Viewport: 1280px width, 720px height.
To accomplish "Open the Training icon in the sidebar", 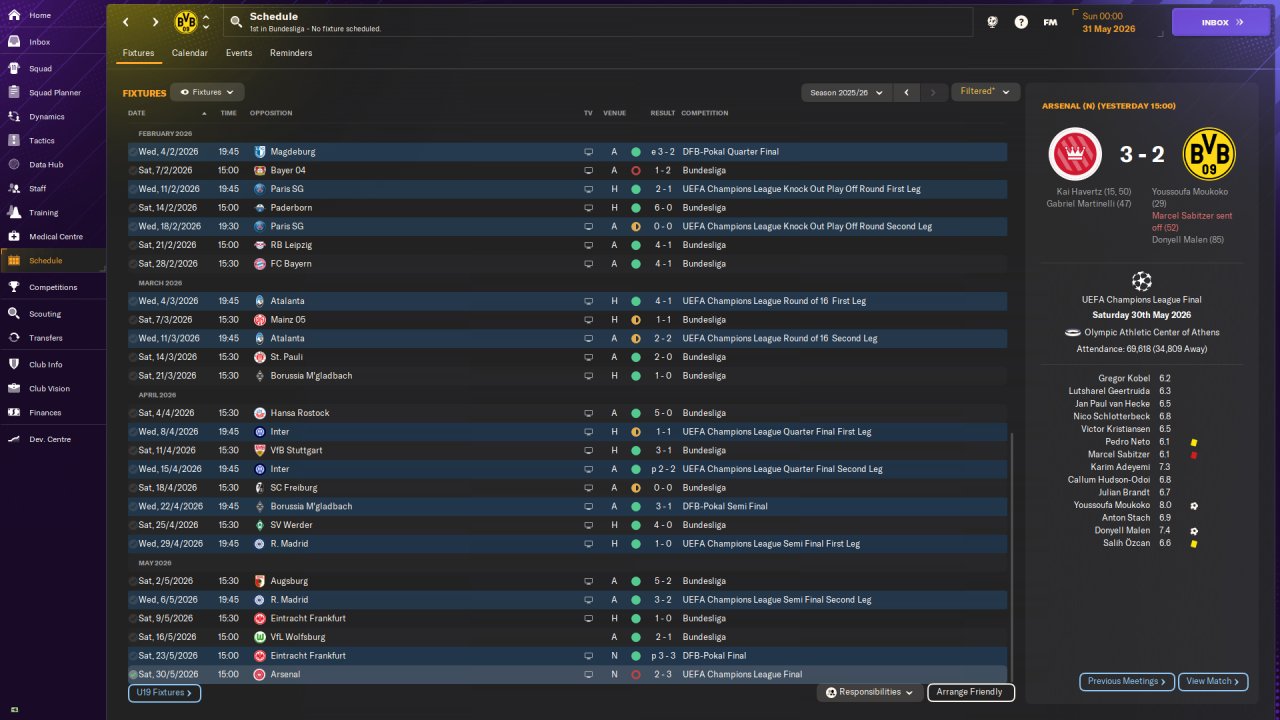I will tap(14, 212).
